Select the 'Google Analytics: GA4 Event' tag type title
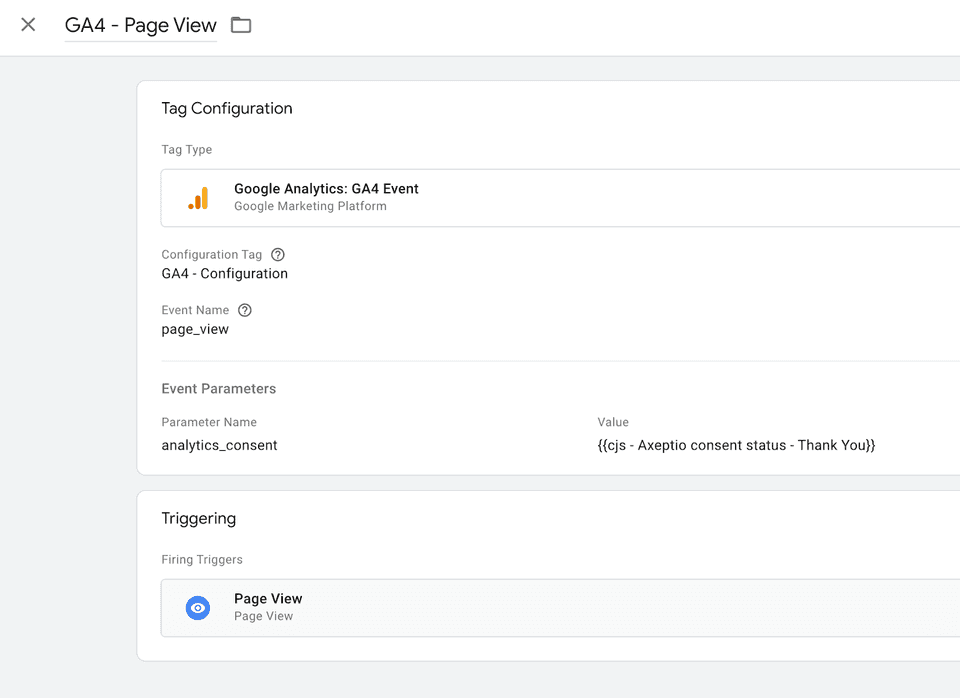The width and height of the screenshot is (960, 698). pyautogui.click(x=326, y=189)
